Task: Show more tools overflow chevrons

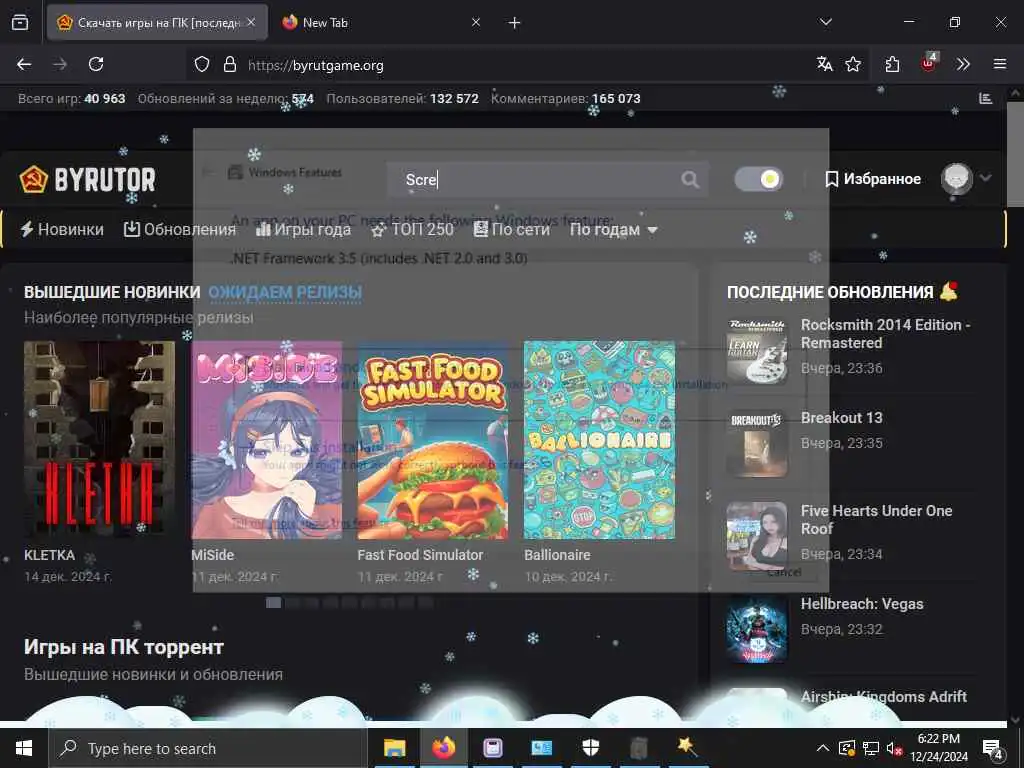Action: pyautogui.click(x=963, y=64)
